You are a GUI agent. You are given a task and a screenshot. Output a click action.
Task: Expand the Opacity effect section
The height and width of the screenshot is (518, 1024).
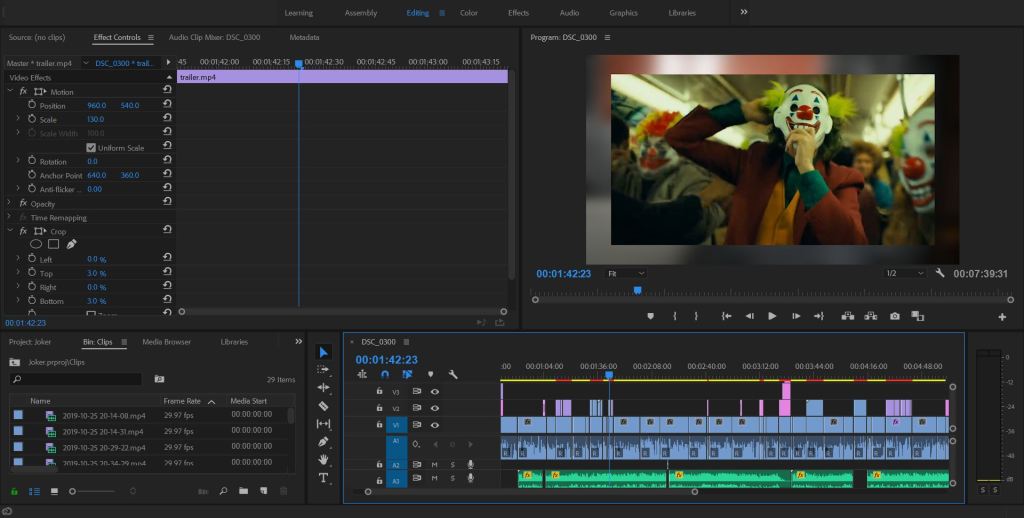coord(11,204)
